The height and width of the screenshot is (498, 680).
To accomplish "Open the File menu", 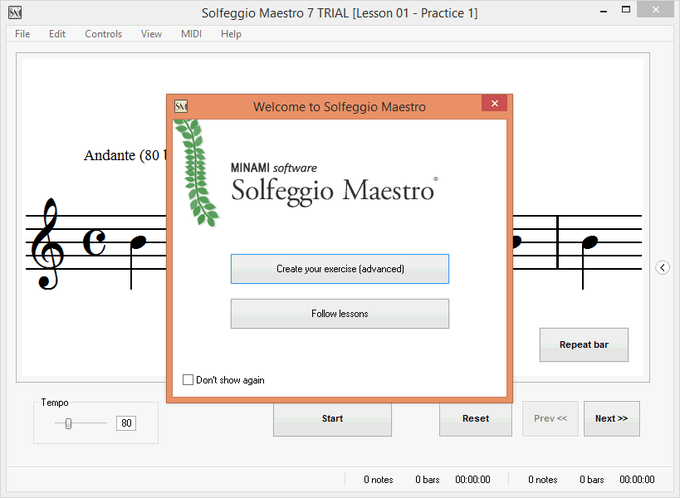I will (x=23, y=34).
